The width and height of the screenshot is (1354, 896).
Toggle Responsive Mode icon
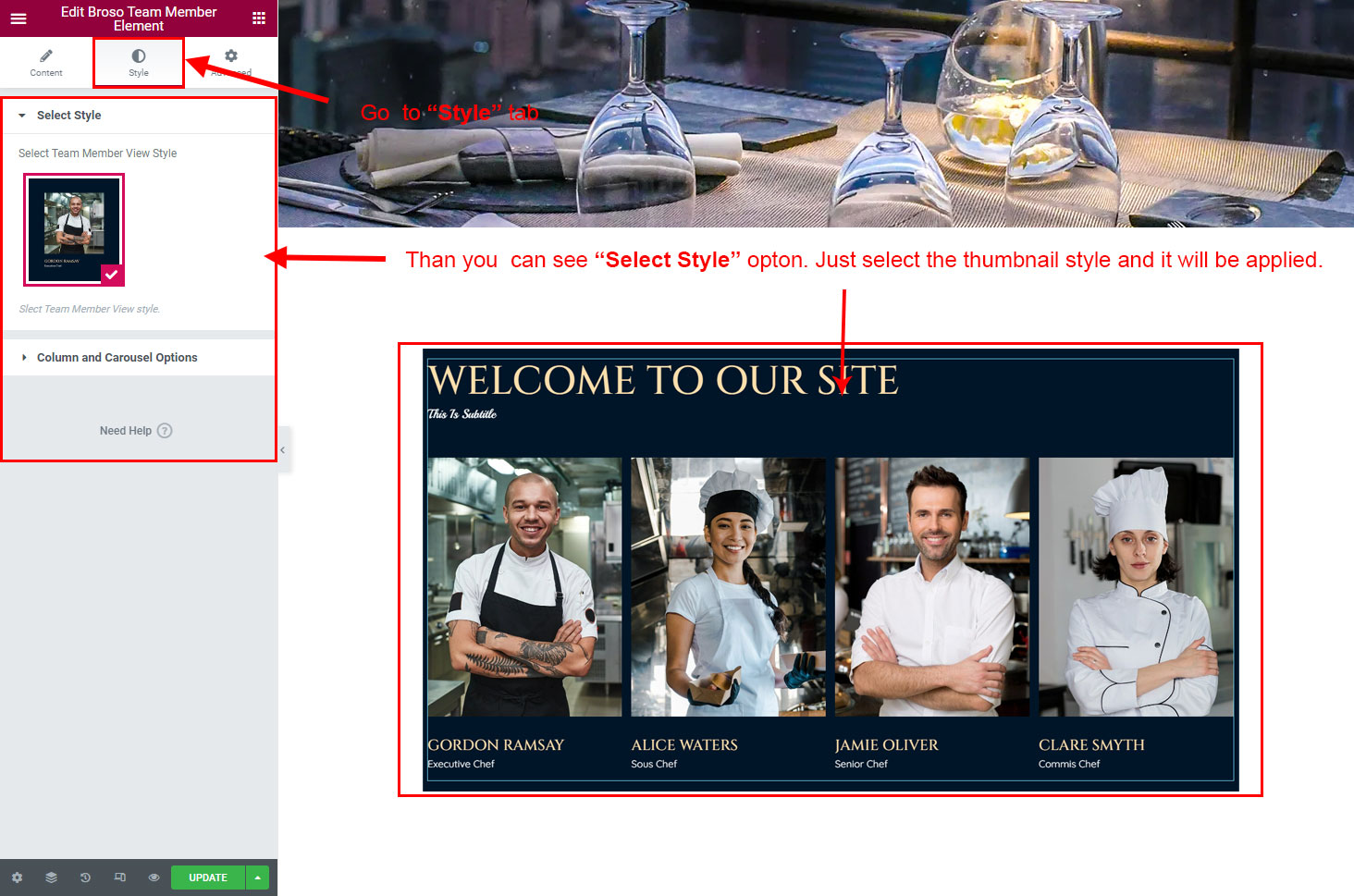click(x=119, y=878)
